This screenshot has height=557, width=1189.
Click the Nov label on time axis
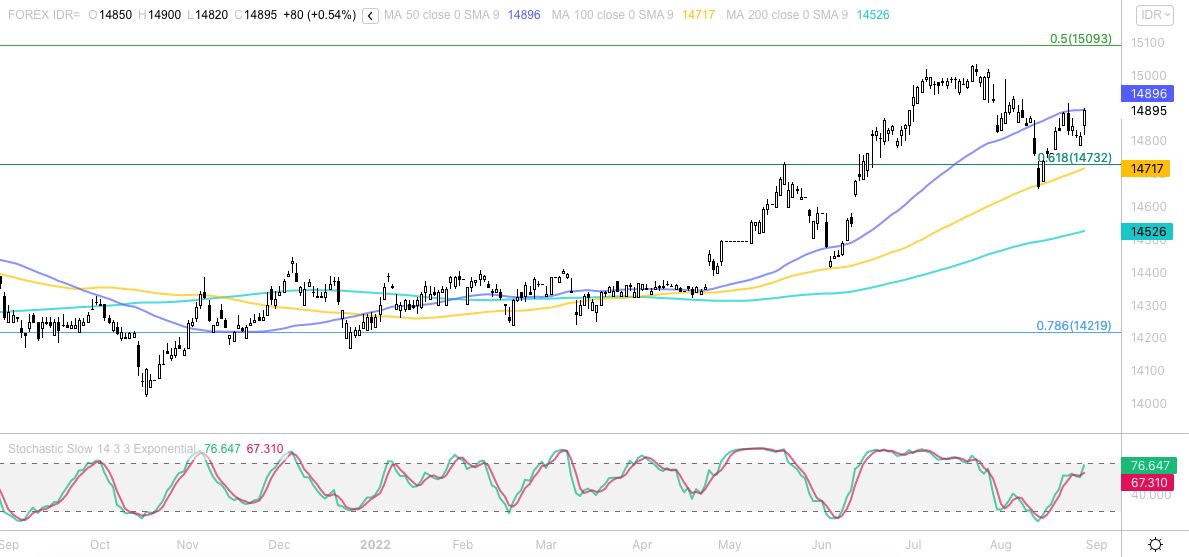tap(187, 544)
